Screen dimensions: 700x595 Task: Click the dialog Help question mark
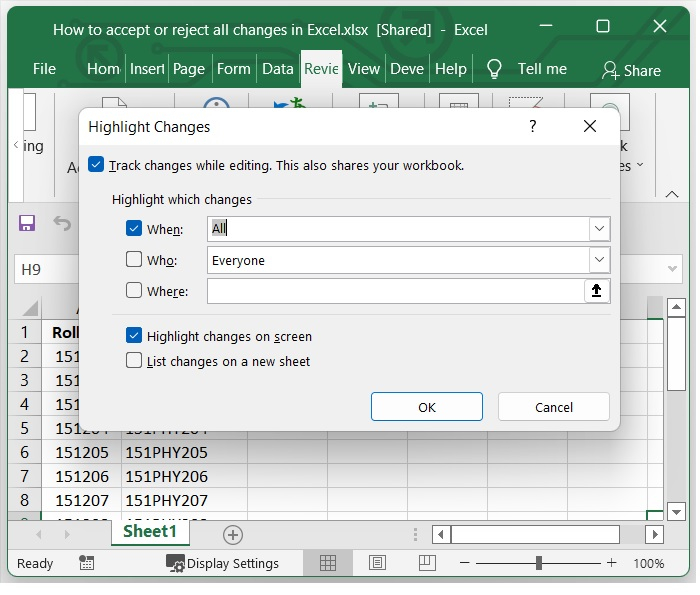pos(532,126)
